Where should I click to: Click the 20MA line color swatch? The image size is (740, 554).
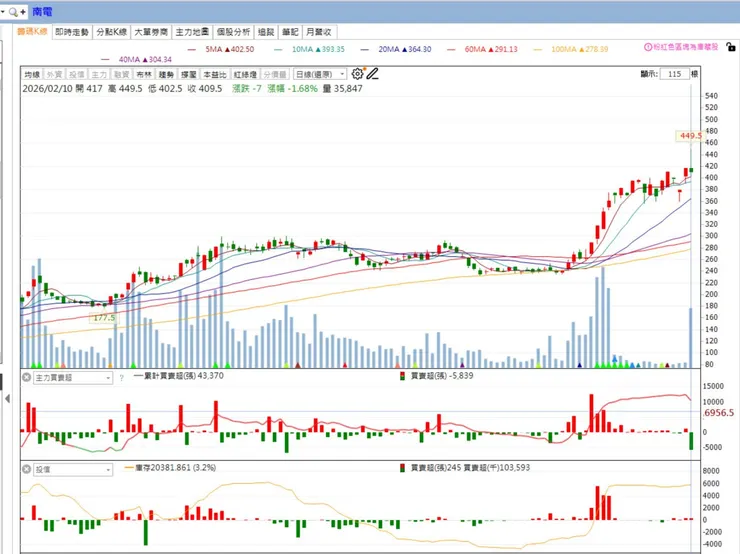pyautogui.click(x=364, y=50)
